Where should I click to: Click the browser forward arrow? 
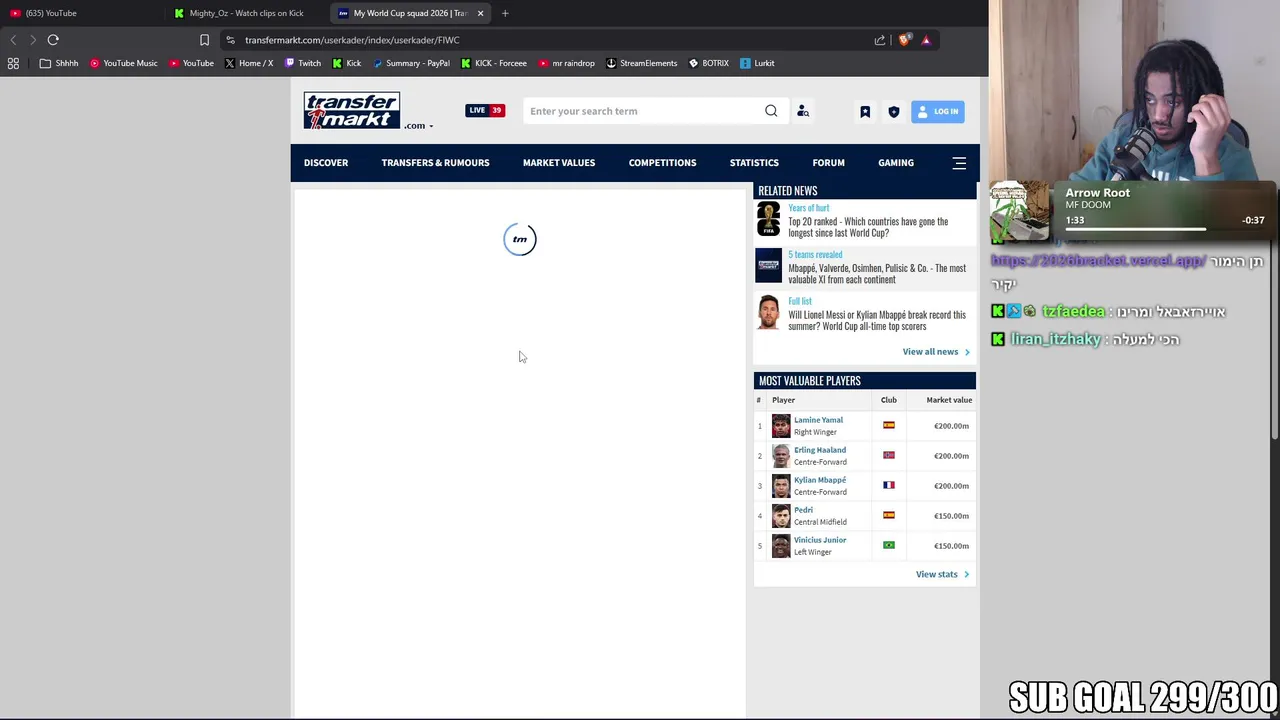pyautogui.click(x=33, y=40)
